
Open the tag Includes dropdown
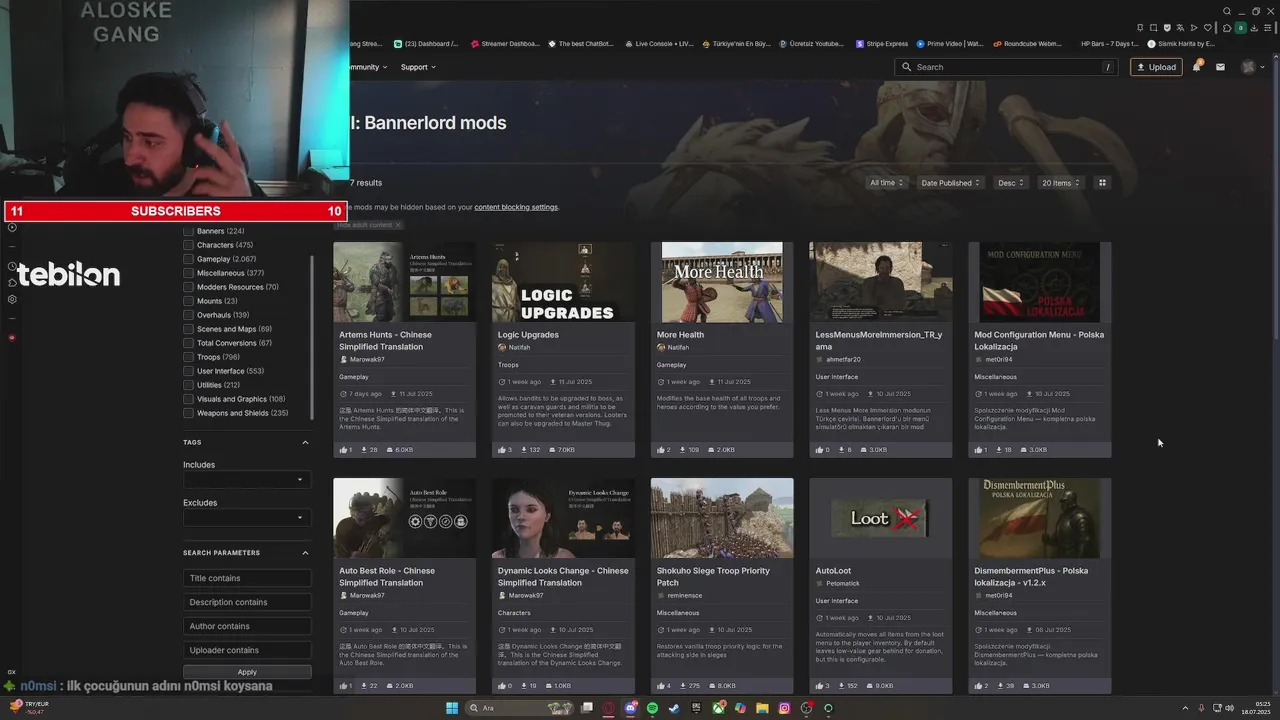pyautogui.click(x=247, y=480)
